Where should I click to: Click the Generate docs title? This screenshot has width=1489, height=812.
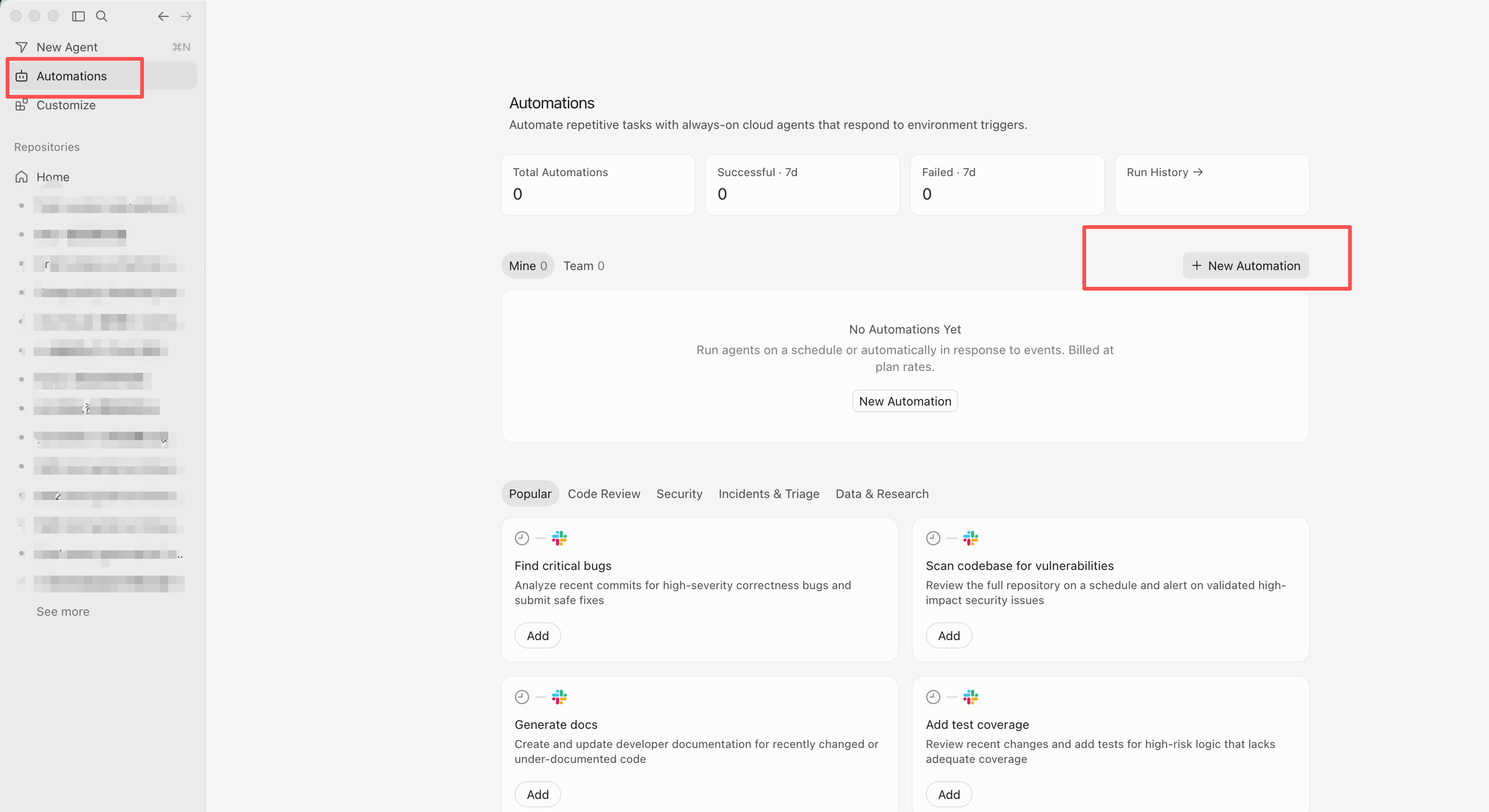coord(556,724)
